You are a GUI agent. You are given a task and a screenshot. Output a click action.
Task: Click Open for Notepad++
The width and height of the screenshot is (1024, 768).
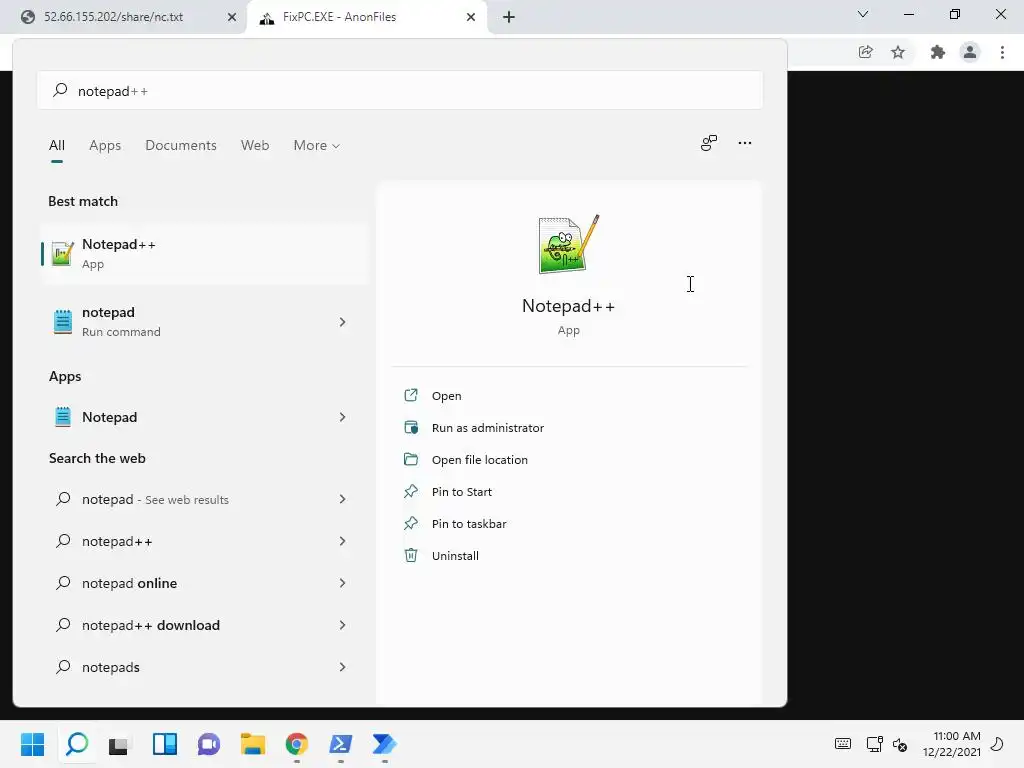447,396
